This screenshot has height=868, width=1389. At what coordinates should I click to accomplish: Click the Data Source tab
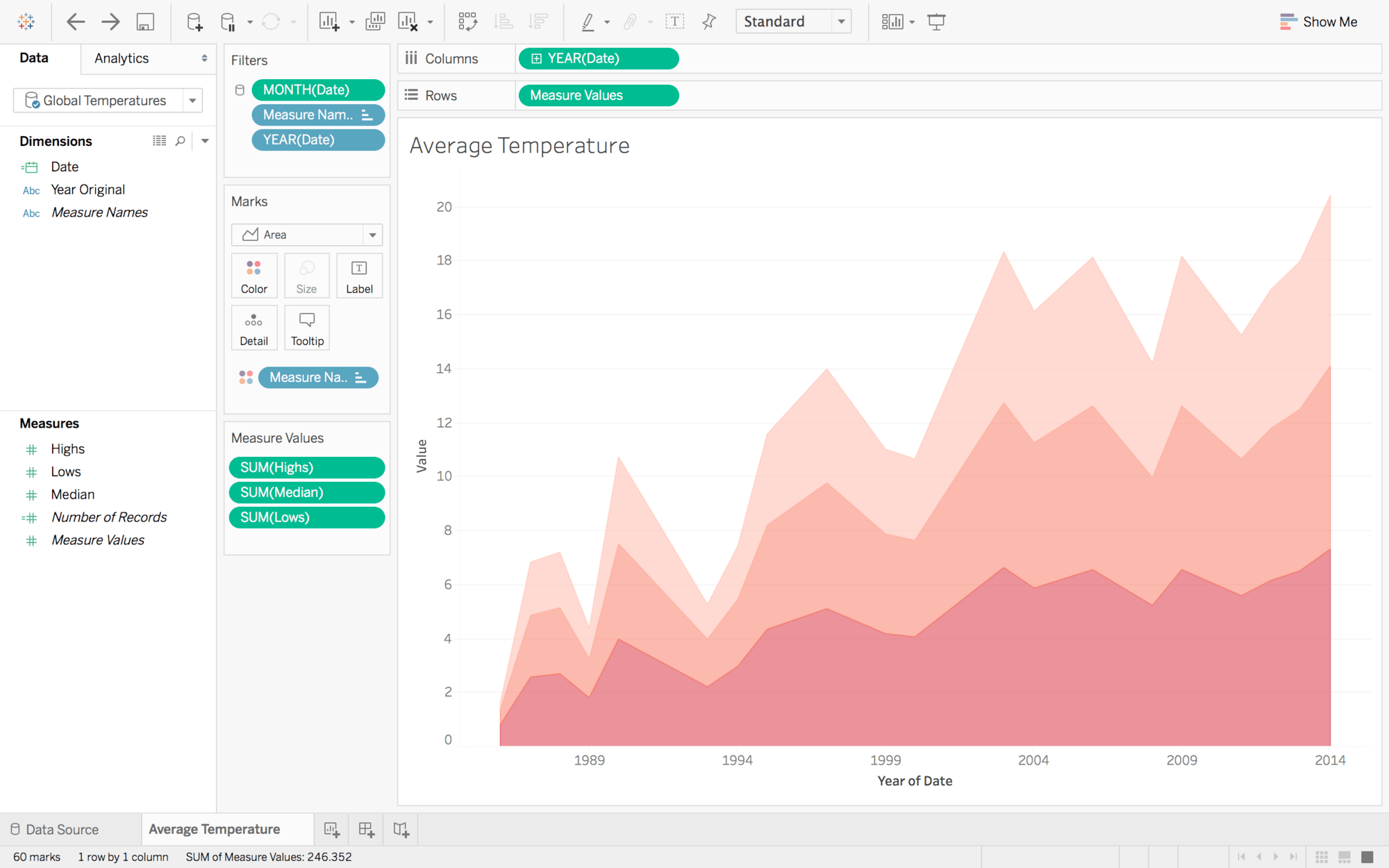coord(62,829)
